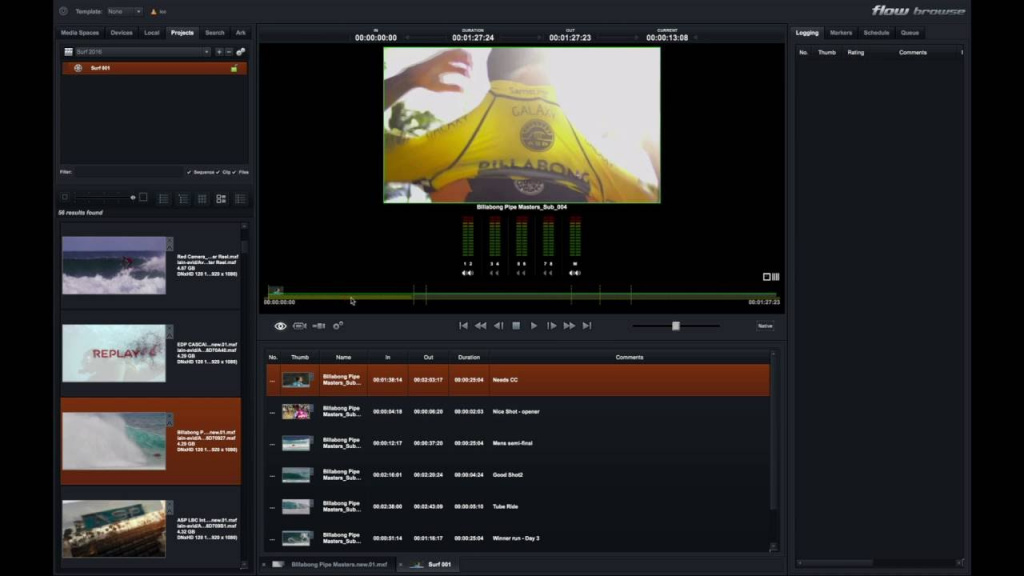Switch to the Markers panel tab
Image resolution: width=1024 pixels, height=576 pixels.
[x=840, y=33]
